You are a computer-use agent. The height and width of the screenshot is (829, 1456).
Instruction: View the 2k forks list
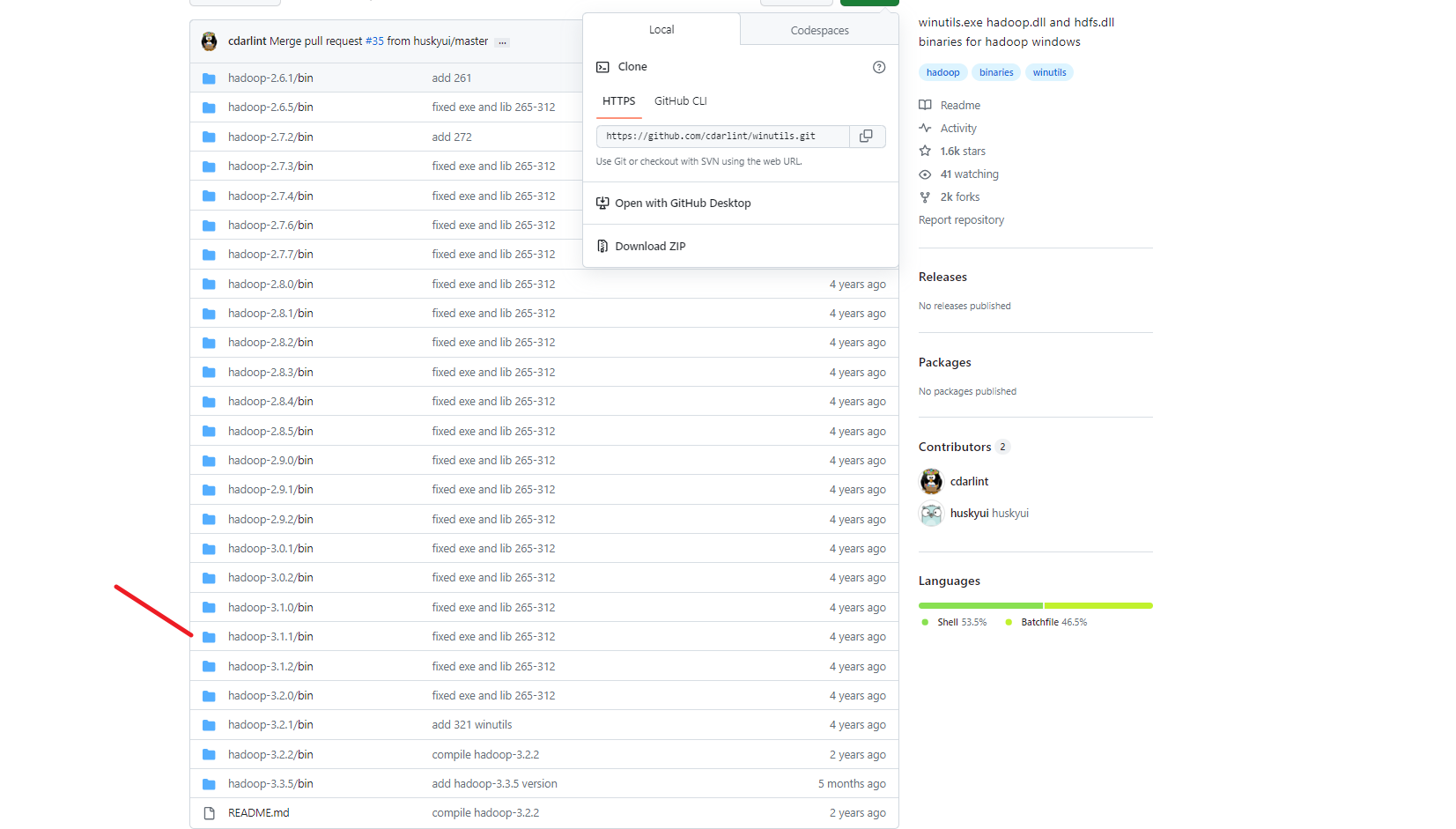pos(960,197)
